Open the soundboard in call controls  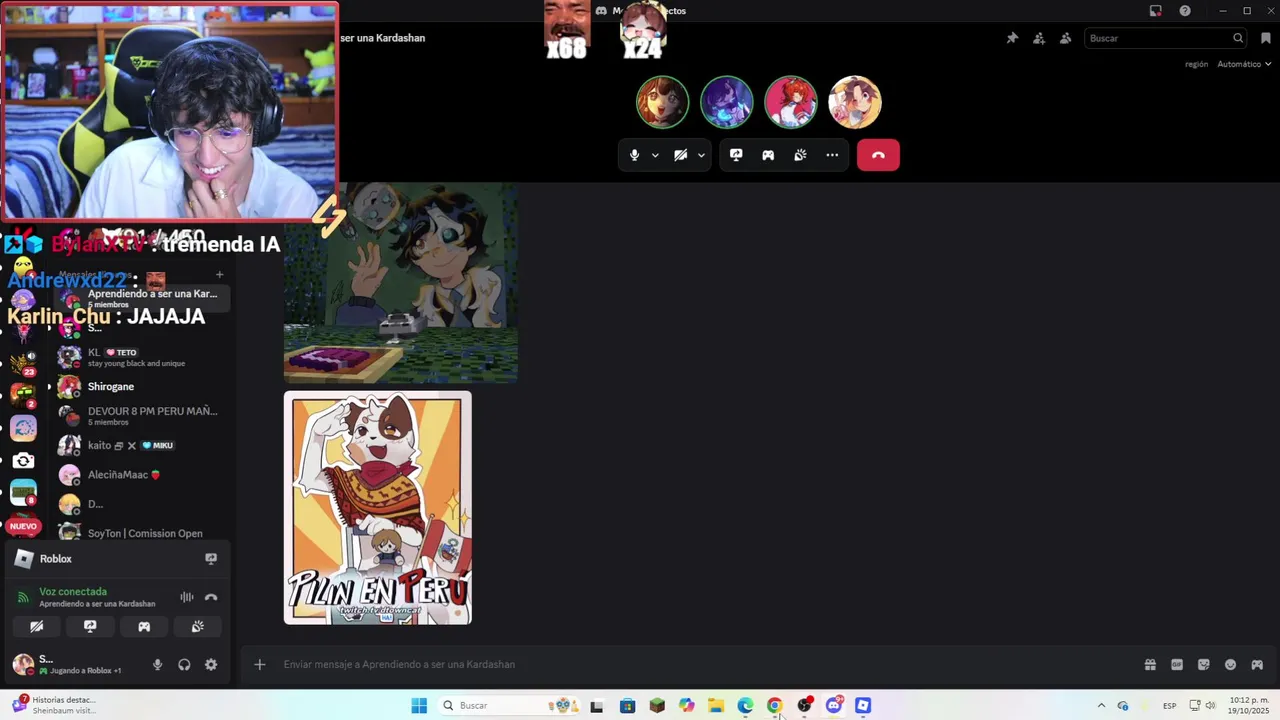coord(800,155)
